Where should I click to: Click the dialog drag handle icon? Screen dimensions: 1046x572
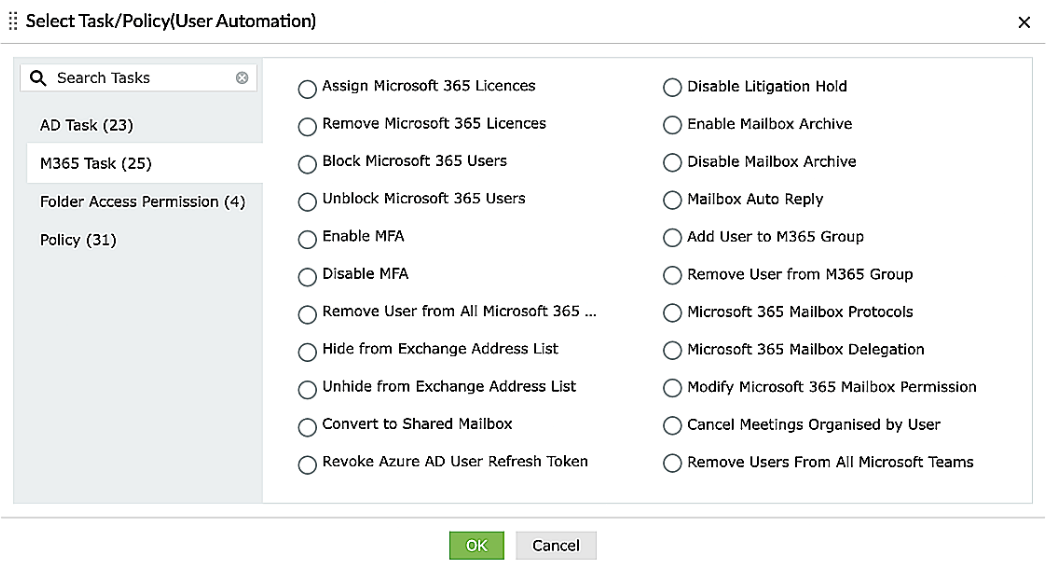click(13, 21)
